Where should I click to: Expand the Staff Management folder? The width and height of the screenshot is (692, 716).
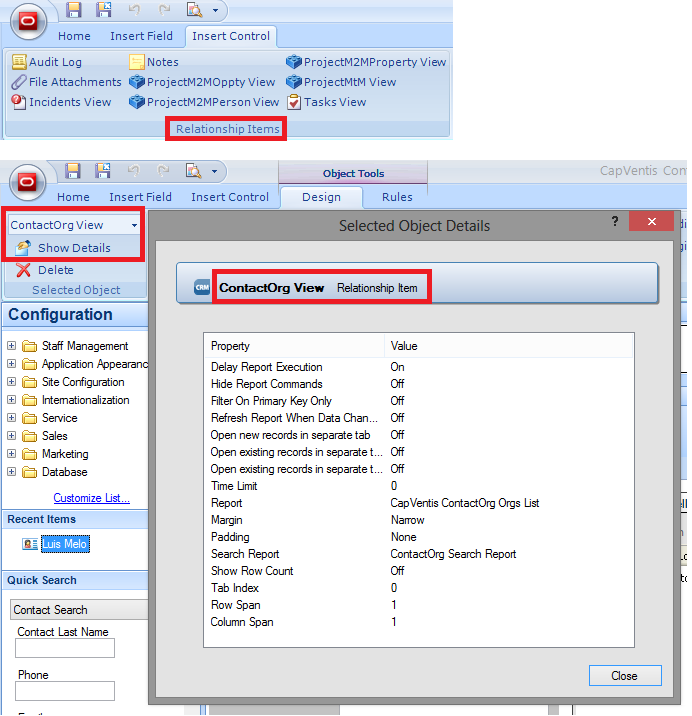click(12, 346)
